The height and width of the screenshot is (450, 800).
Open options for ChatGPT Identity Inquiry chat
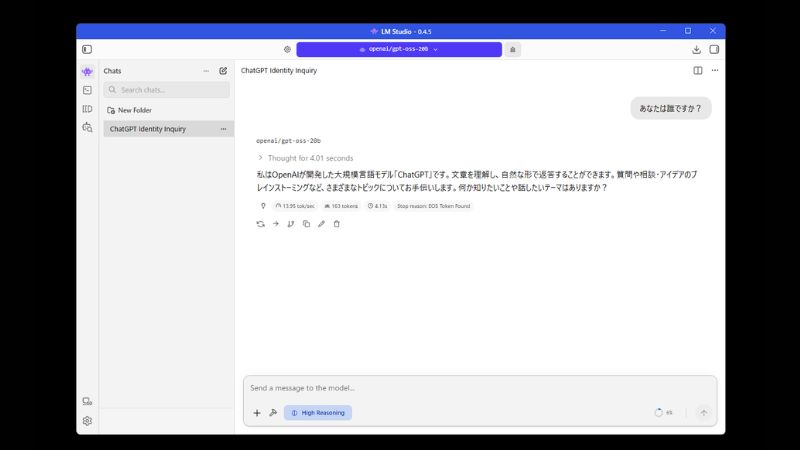tap(223, 129)
